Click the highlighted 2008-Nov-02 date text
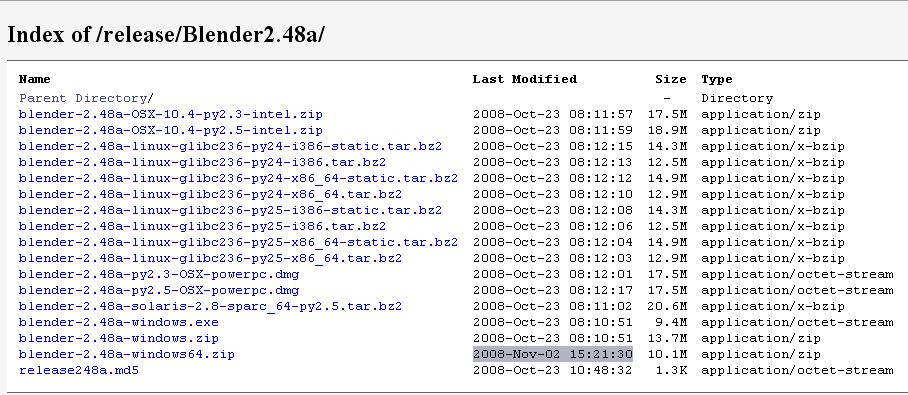908x395 pixels. (x=553, y=354)
